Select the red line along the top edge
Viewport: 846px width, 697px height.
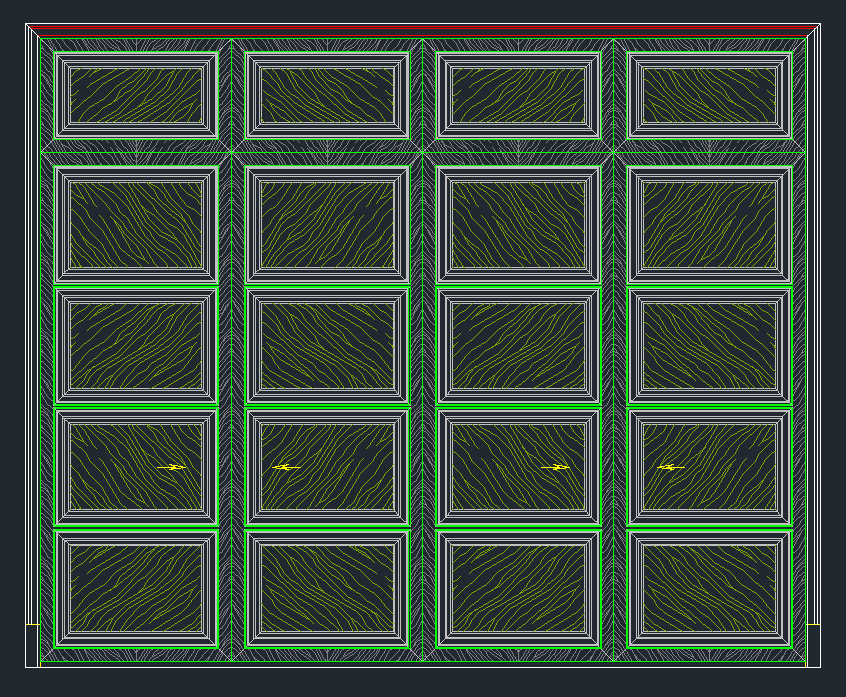[422, 28]
